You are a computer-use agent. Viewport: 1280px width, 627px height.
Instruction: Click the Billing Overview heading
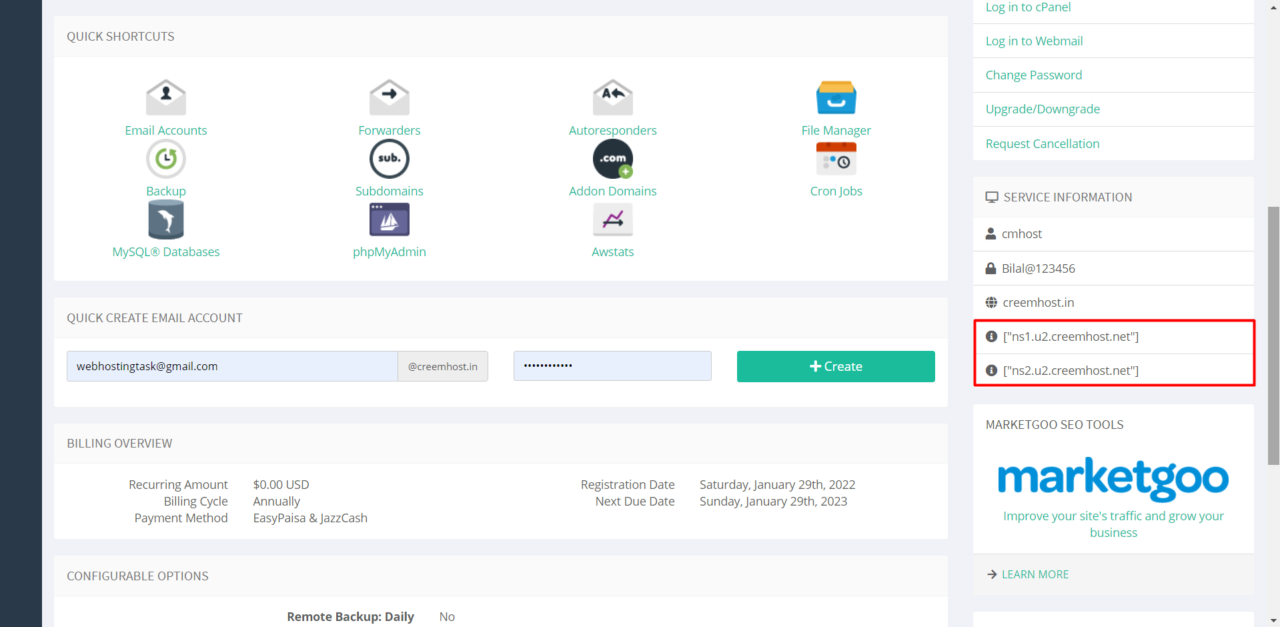tap(119, 443)
